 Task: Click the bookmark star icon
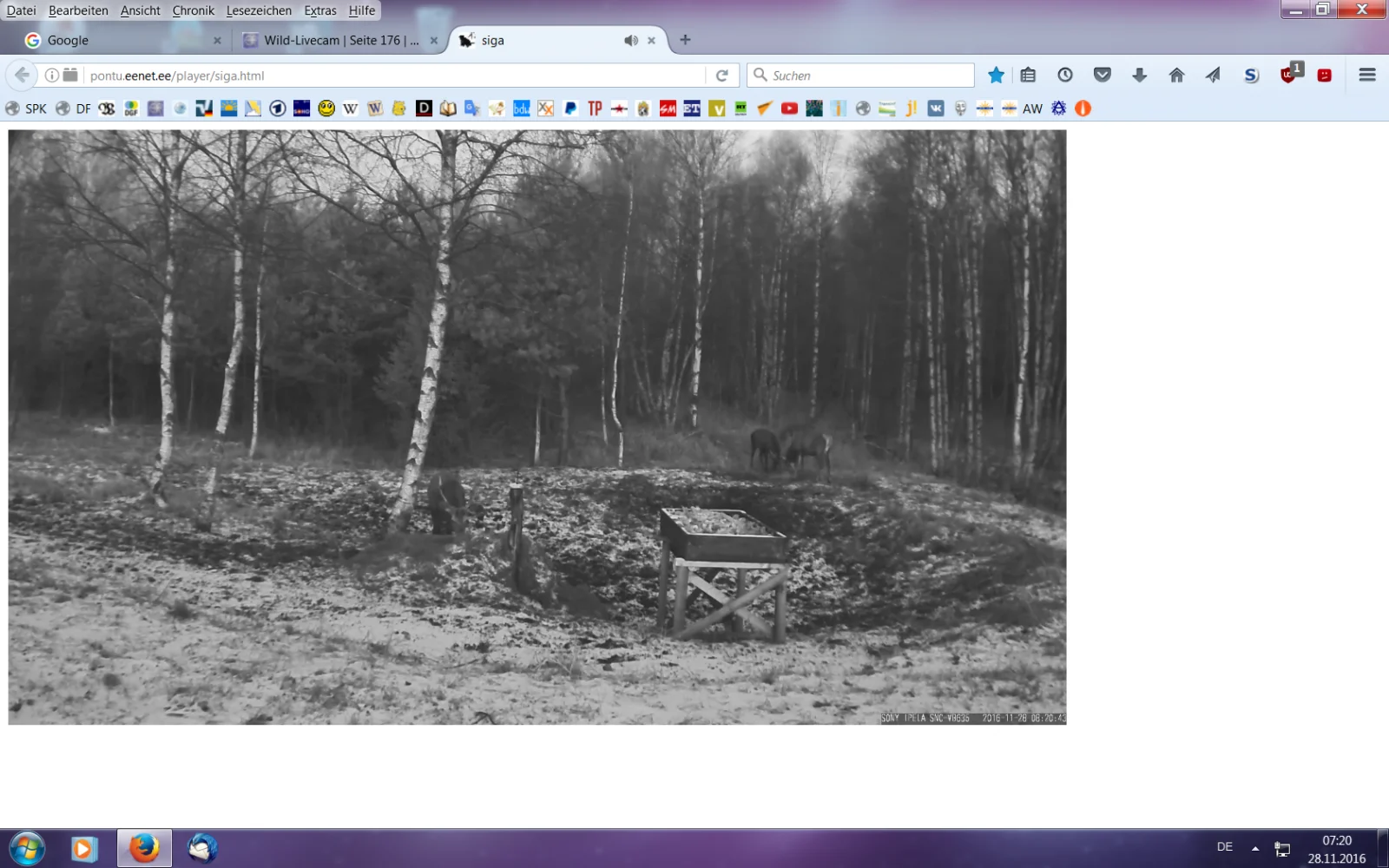[x=996, y=76]
